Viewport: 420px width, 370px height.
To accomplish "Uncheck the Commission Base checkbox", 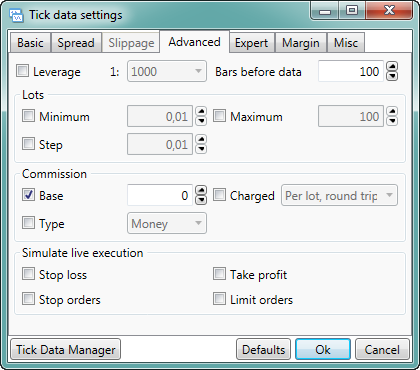I will 28,194.
